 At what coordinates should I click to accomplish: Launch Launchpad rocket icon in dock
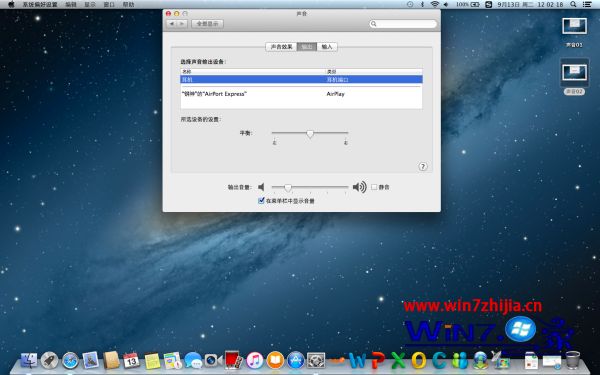(x=49, y=360)
